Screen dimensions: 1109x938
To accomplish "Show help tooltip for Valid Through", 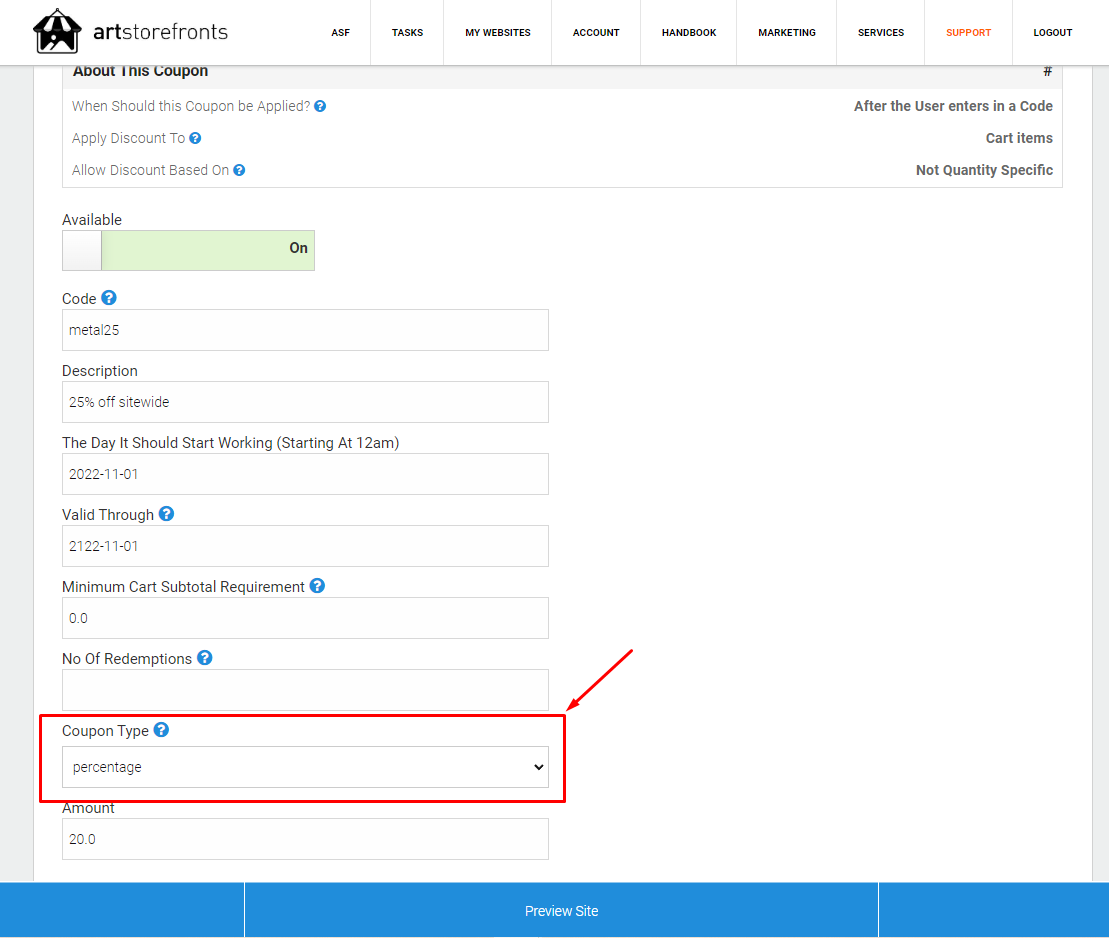I will pos(166,514).
